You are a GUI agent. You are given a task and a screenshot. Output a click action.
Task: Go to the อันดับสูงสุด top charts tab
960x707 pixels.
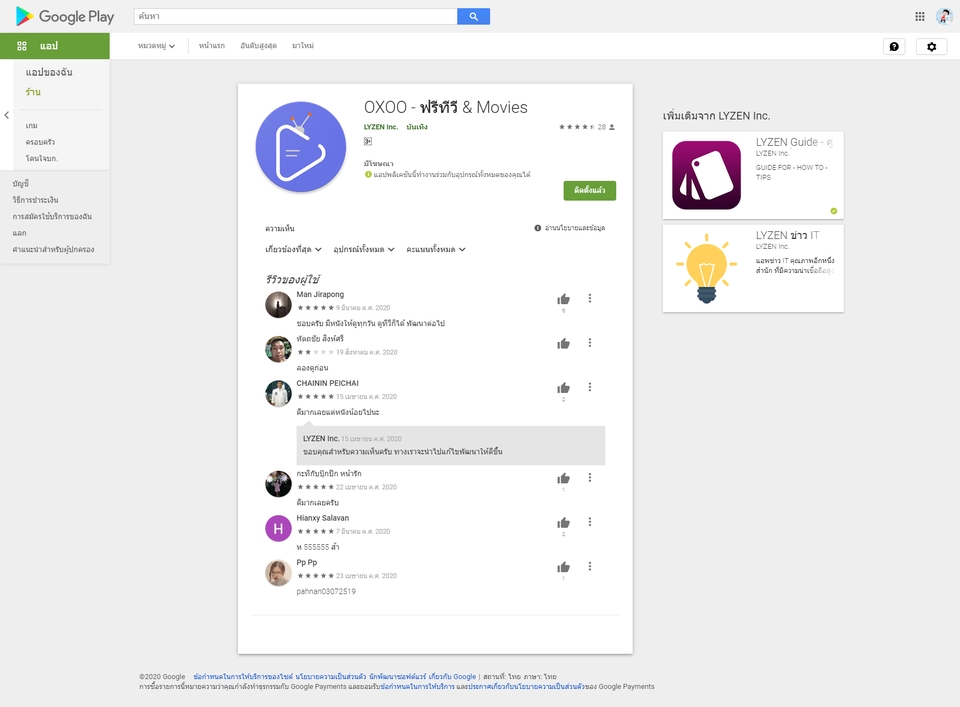[258, 46]
